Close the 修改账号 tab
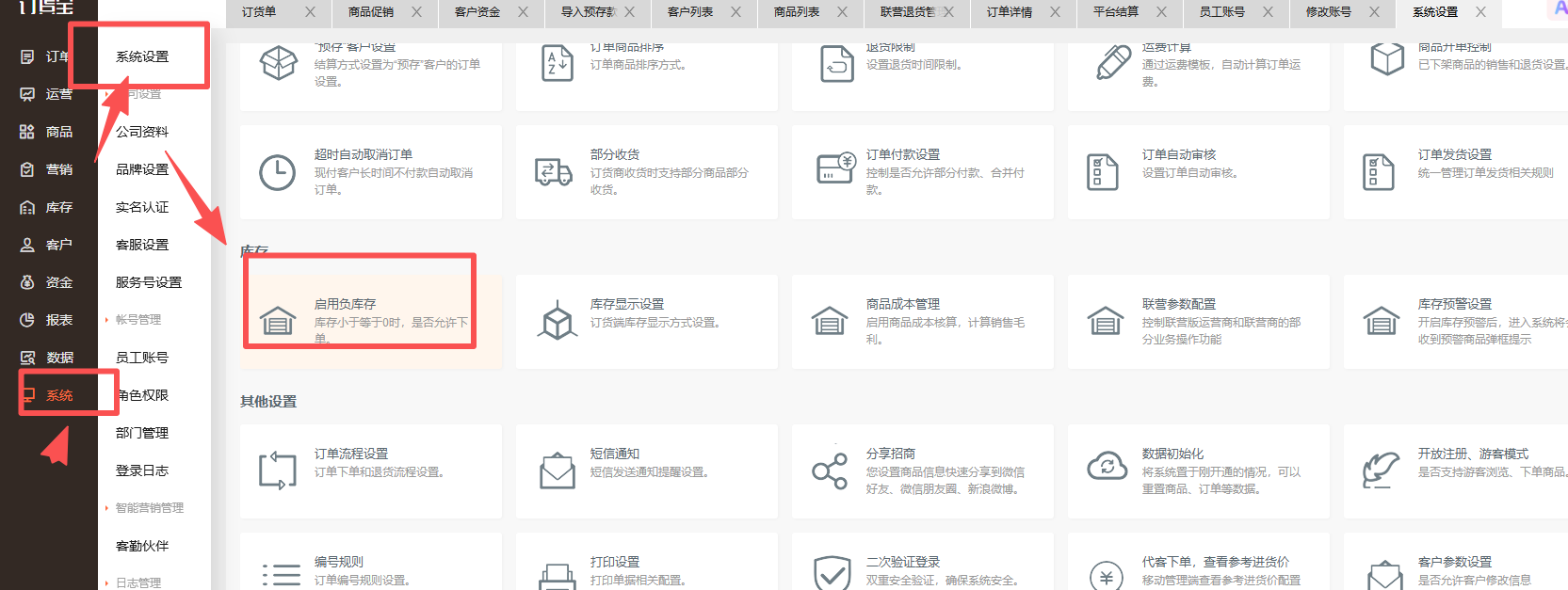The image size is (1568, 590). 1375,12
